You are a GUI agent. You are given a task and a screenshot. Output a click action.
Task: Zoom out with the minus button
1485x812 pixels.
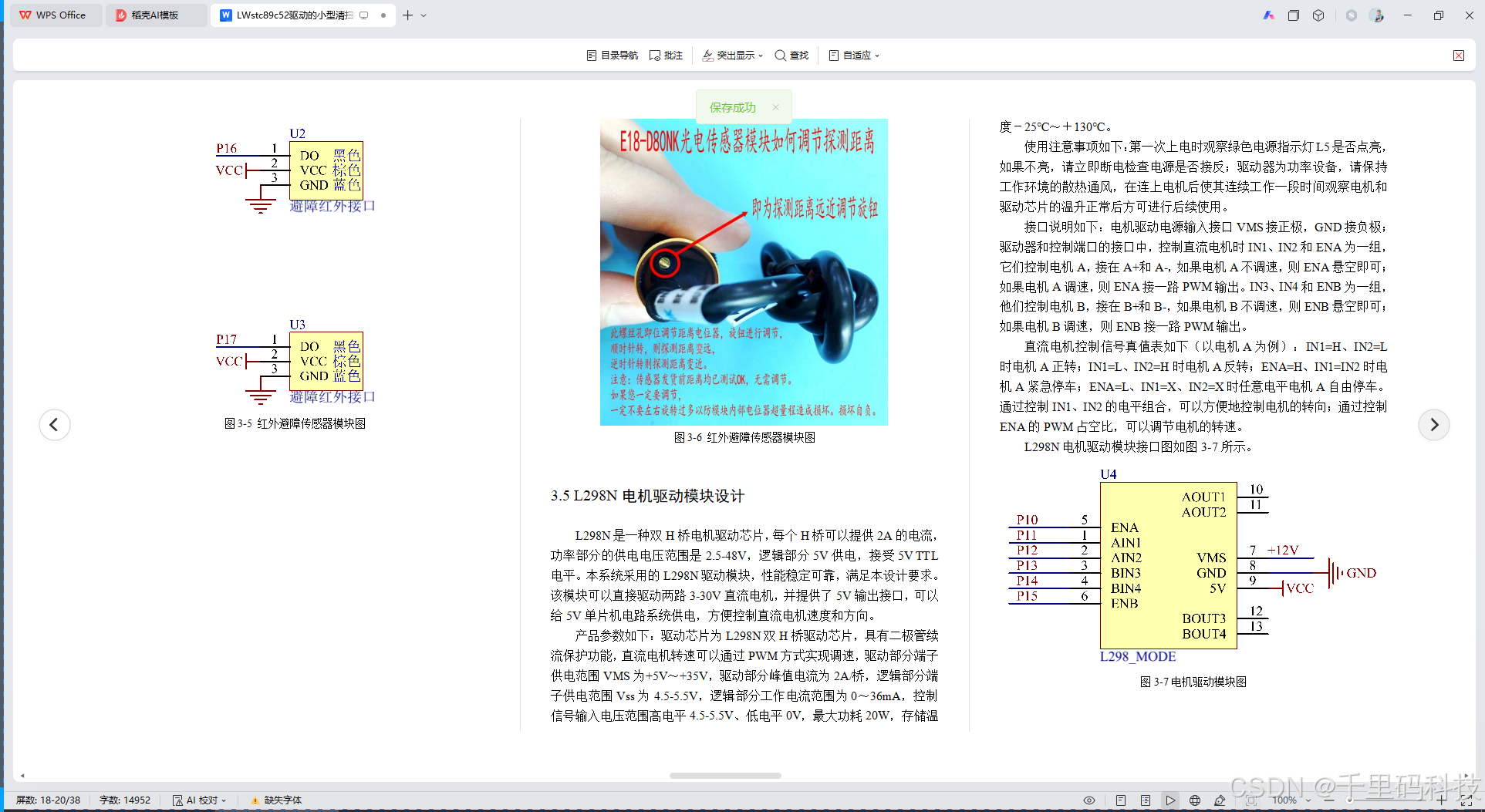pos(1328,800)
